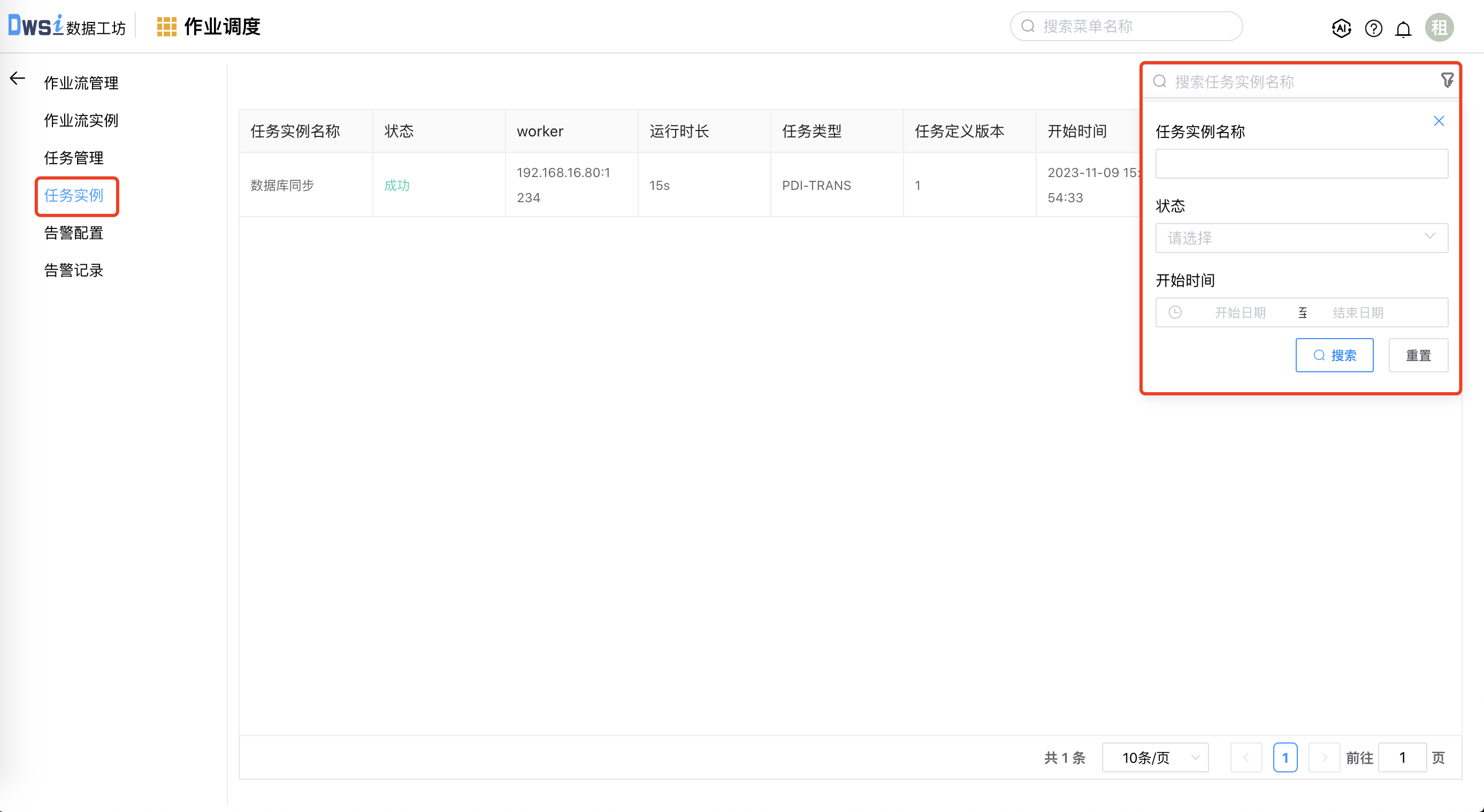Click the next page chevron

coord(1325,757)
